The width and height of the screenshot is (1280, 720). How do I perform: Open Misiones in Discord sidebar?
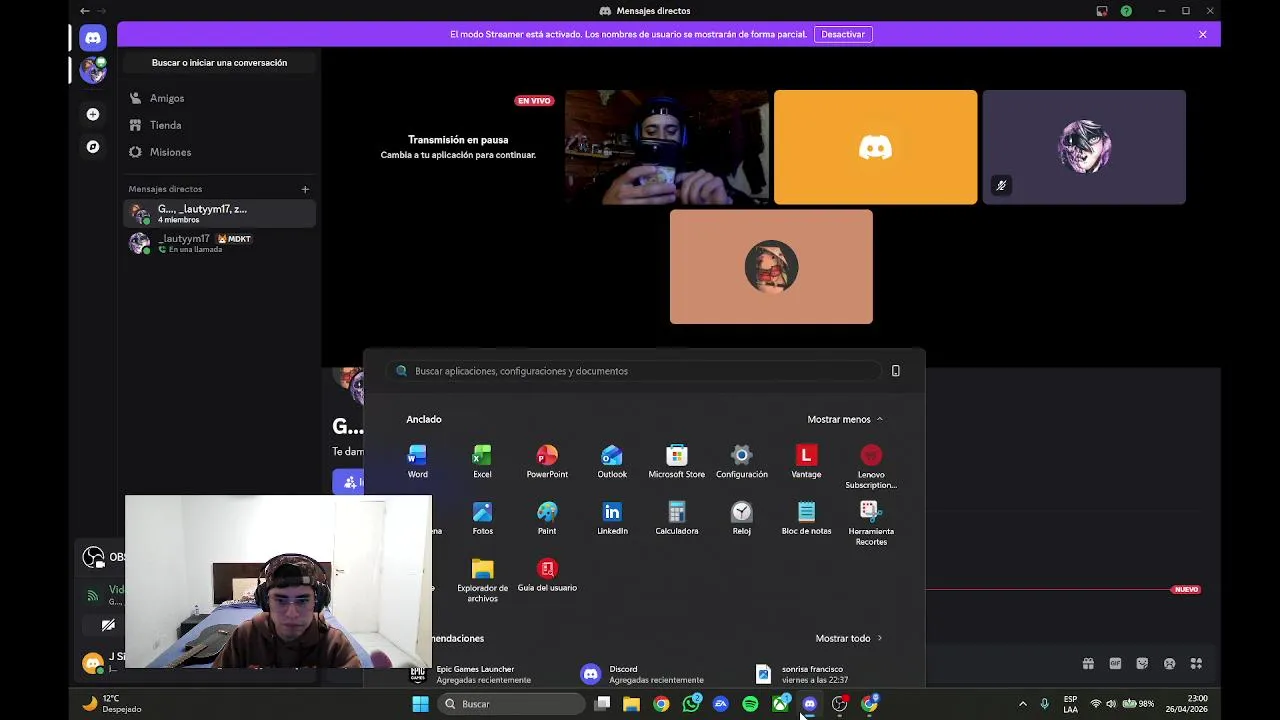pos(219,152)
